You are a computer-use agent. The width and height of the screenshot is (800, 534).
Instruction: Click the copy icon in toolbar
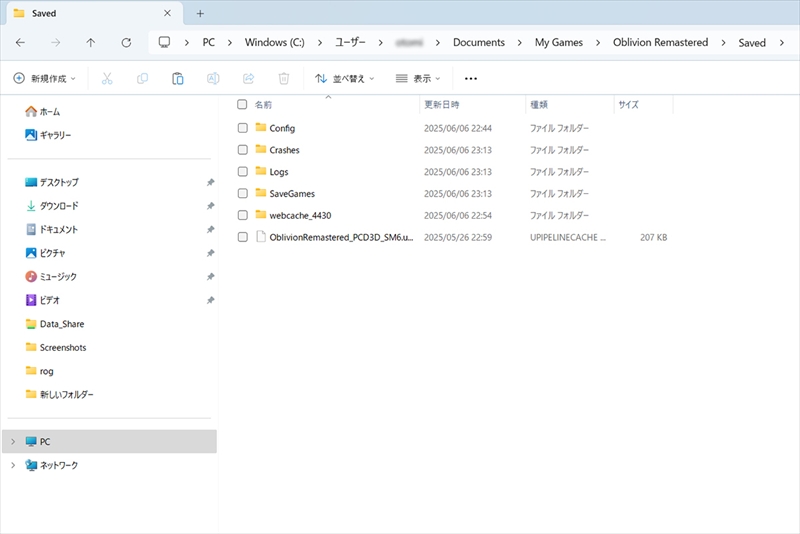(x=142, y=79)
